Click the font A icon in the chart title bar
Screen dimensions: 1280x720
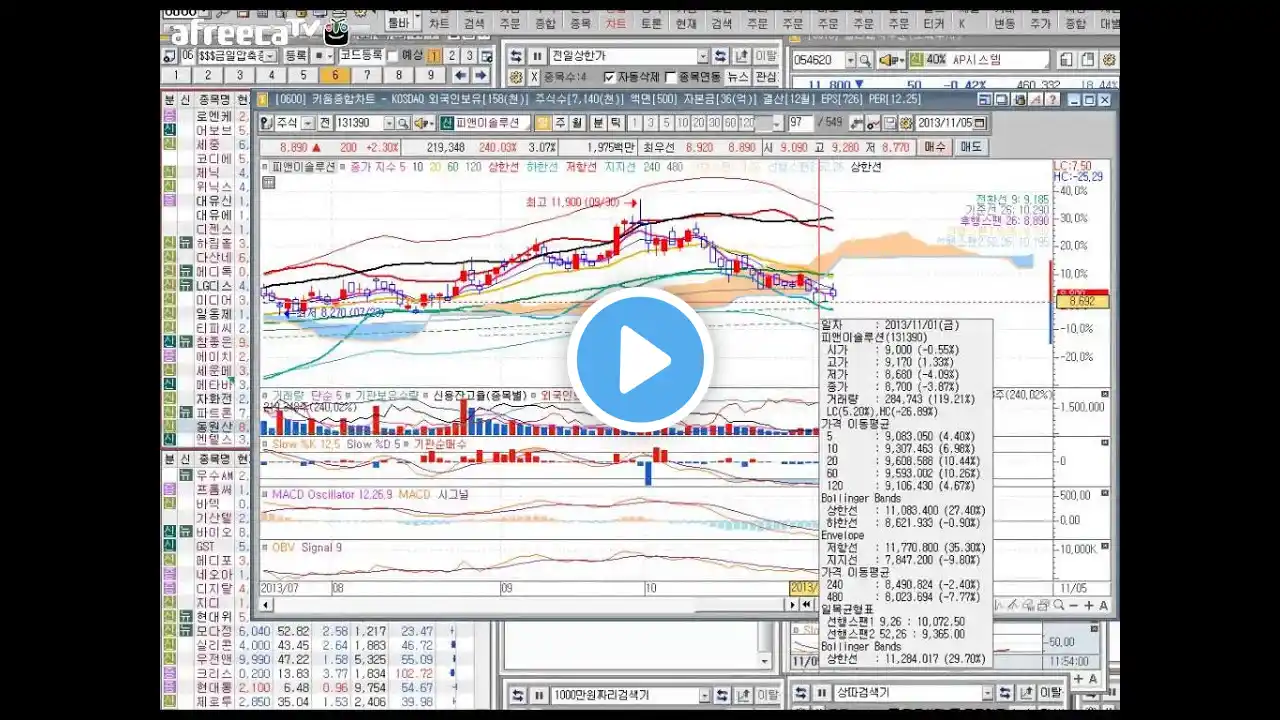tap(1035, 100)
